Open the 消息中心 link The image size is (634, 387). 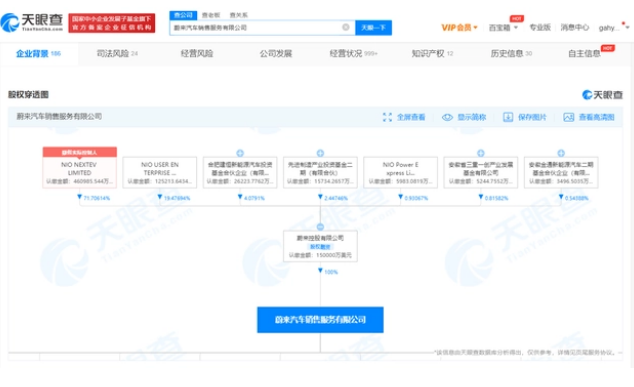click(x=574, y=27)
